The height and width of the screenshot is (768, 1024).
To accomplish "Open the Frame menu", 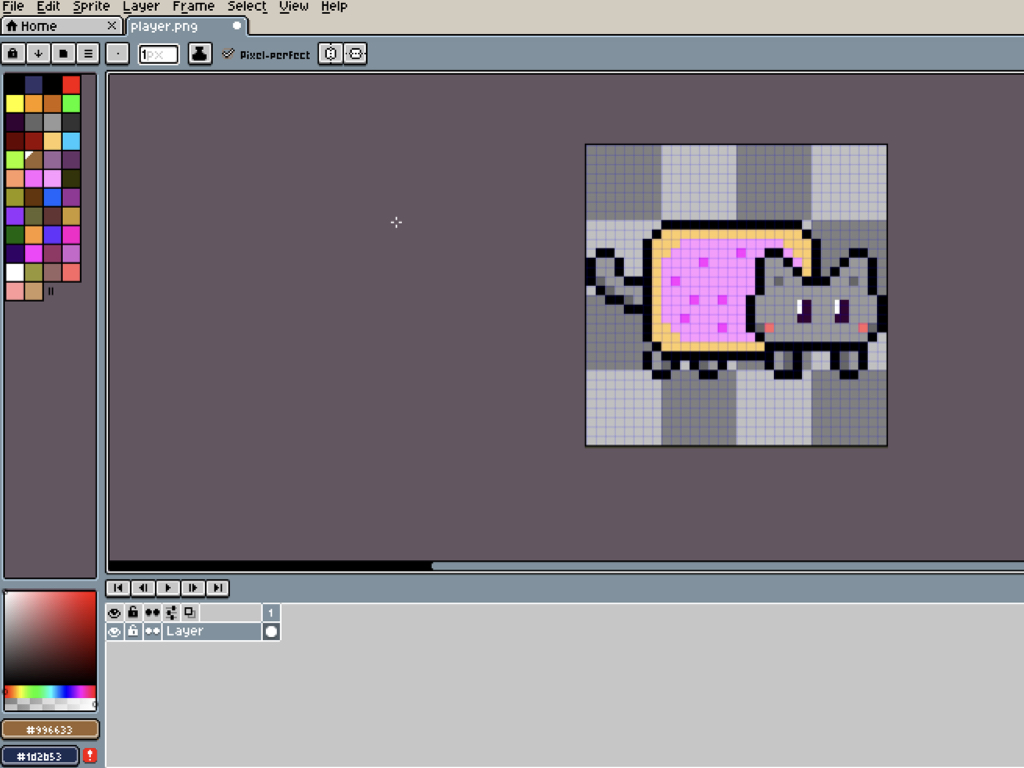I will [x=193, y=7].
